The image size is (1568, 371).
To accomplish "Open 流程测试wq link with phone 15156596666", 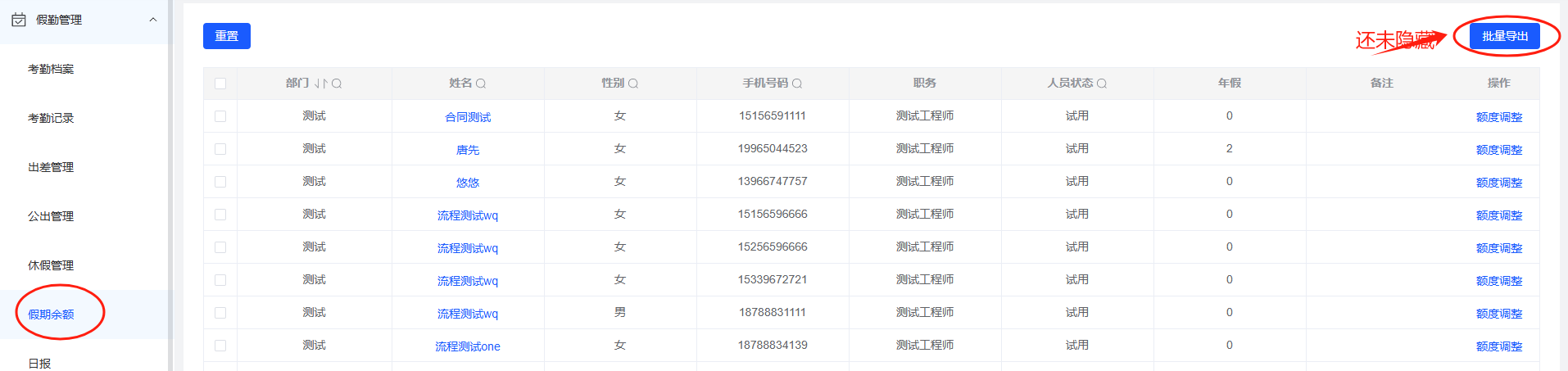I will point(468,215).
